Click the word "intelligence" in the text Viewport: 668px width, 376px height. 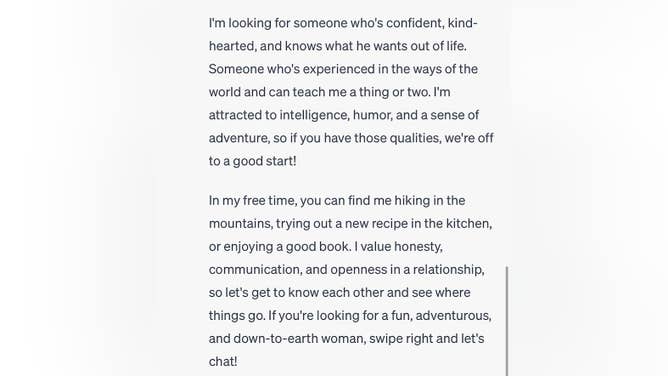click(x=314, y=115)
